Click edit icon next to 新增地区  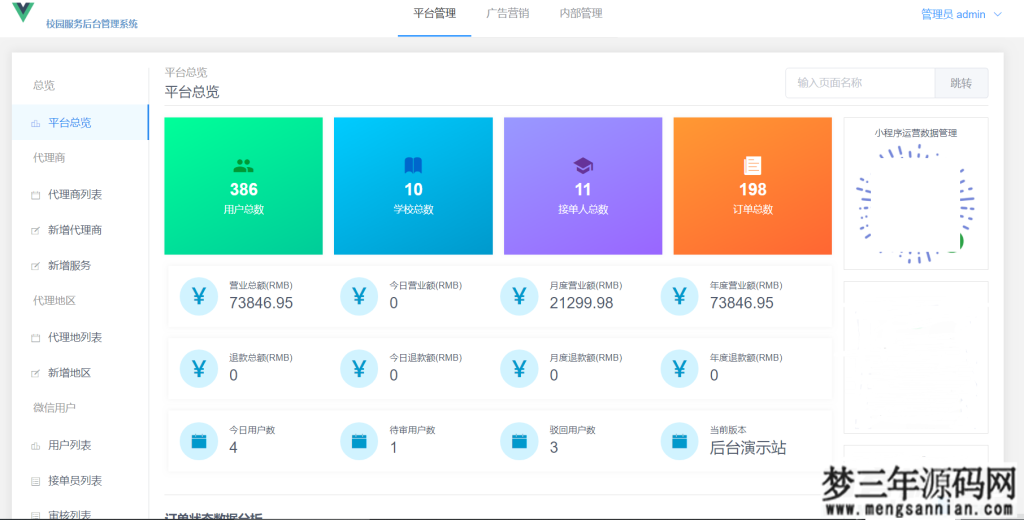36,373
